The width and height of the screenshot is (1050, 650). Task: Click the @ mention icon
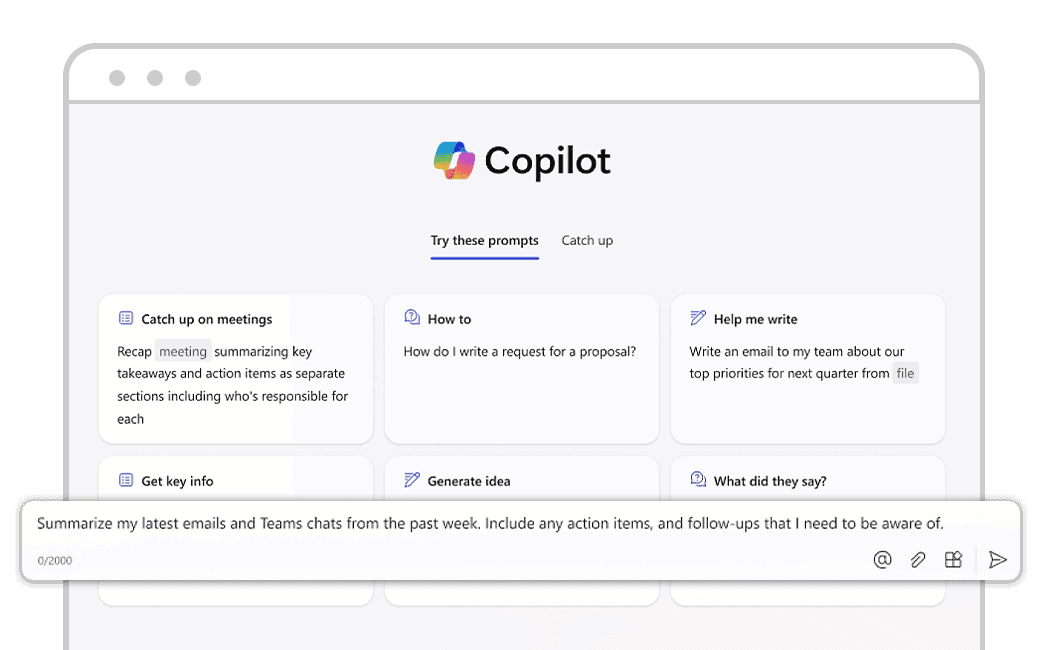tap(882, 560)
